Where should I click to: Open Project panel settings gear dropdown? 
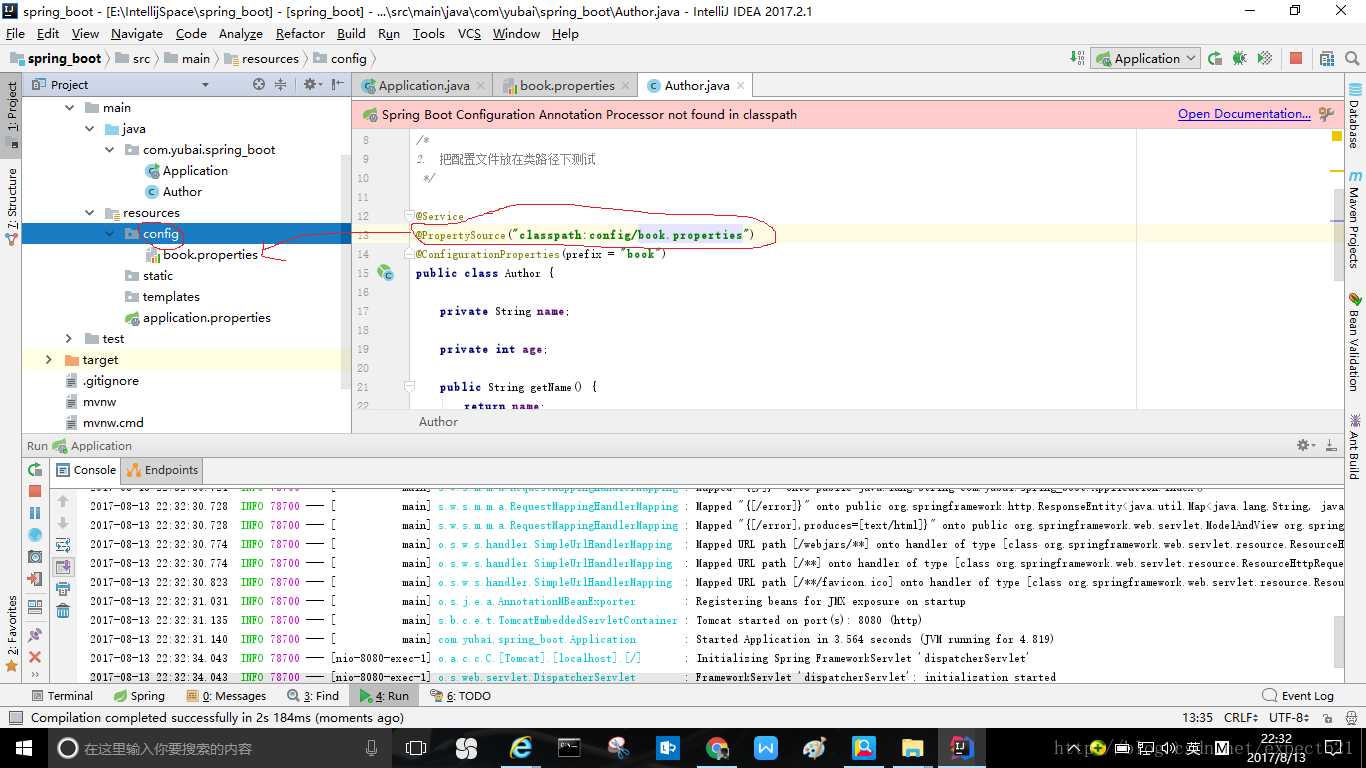click(x=313, y=85)
